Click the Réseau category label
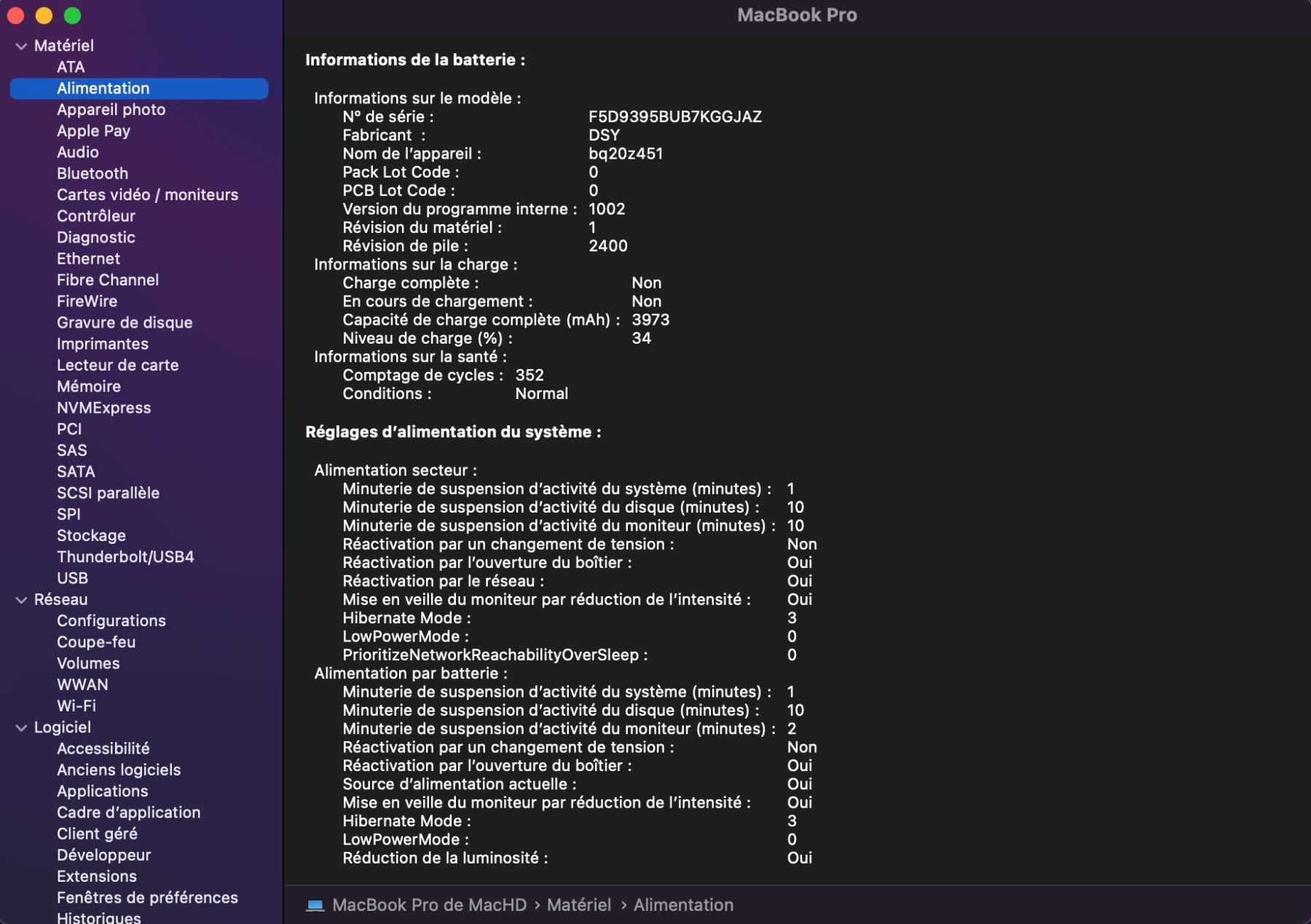The height and width of the screenshot is (924, 1311). tap(60, 599)
